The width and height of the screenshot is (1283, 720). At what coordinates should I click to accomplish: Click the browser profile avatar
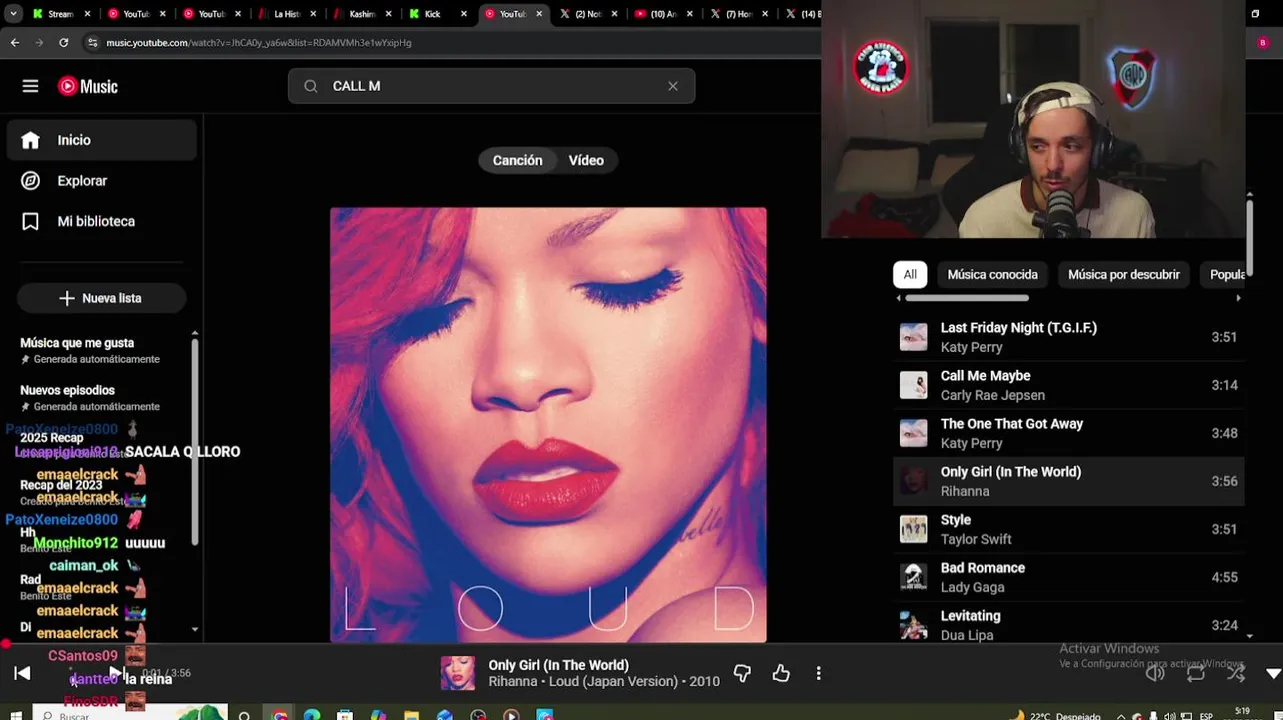coord(1263,42)
